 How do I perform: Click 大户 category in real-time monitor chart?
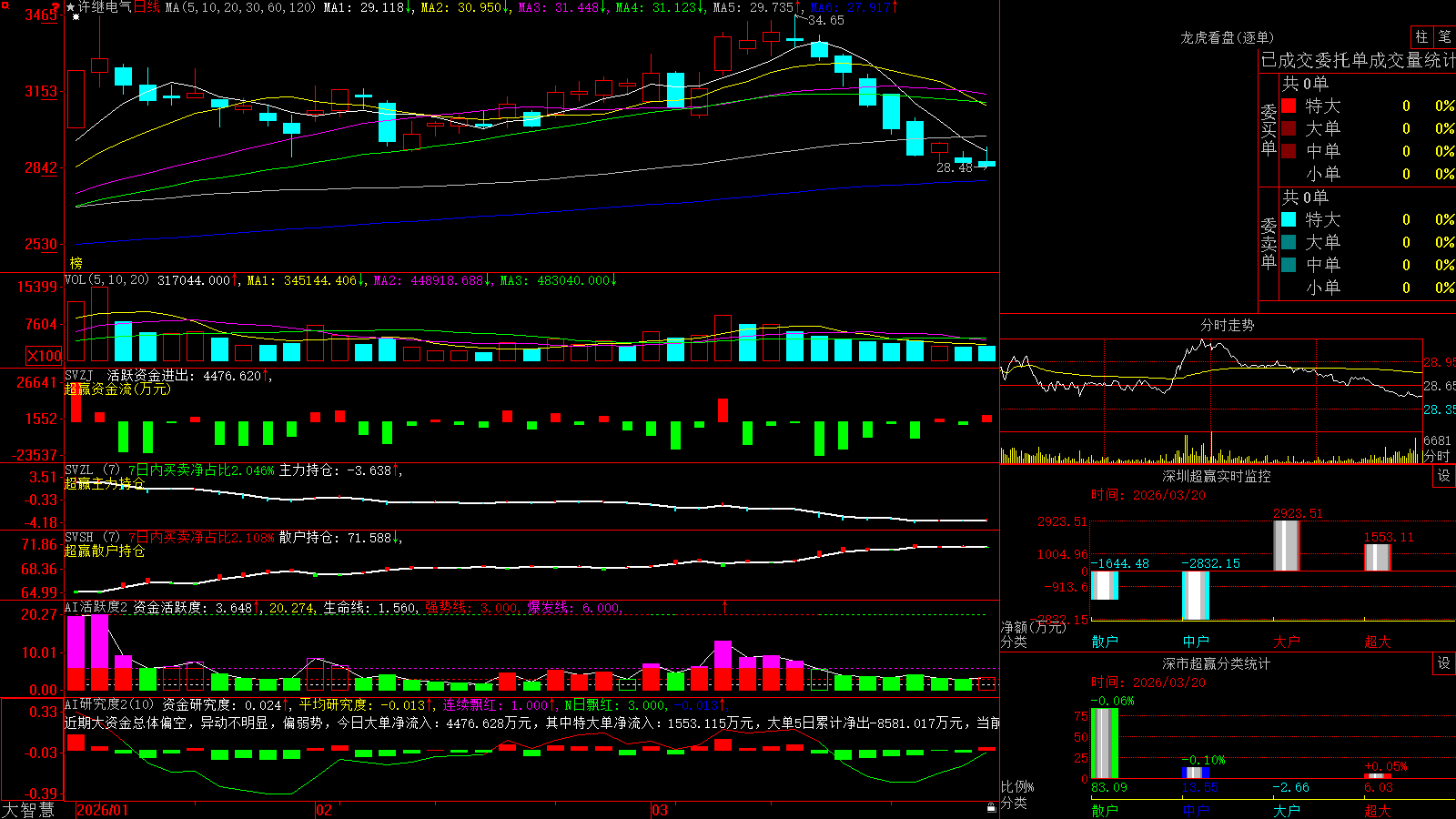[1287, 642]
